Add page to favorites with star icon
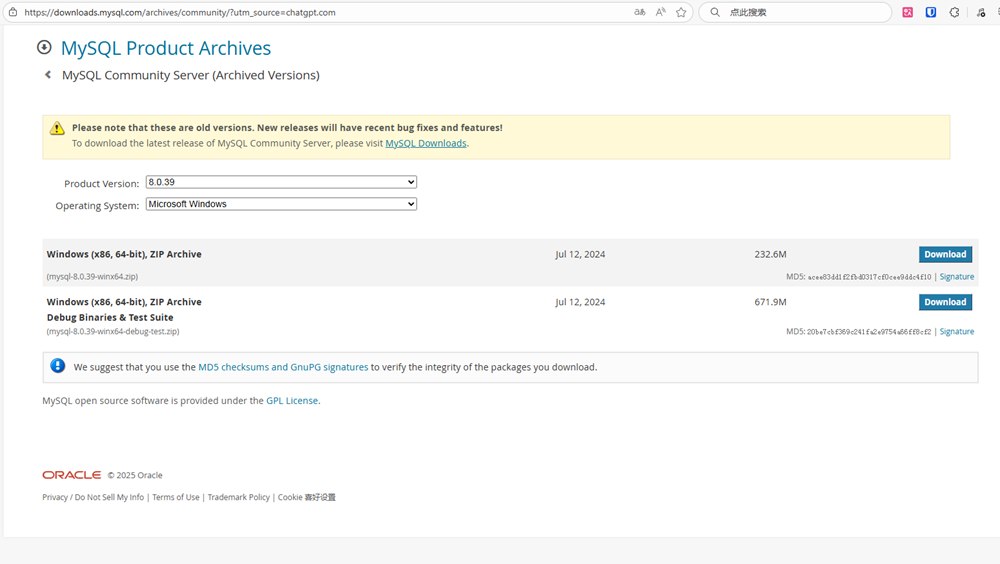1000x564 pixels. pos(681,12)
